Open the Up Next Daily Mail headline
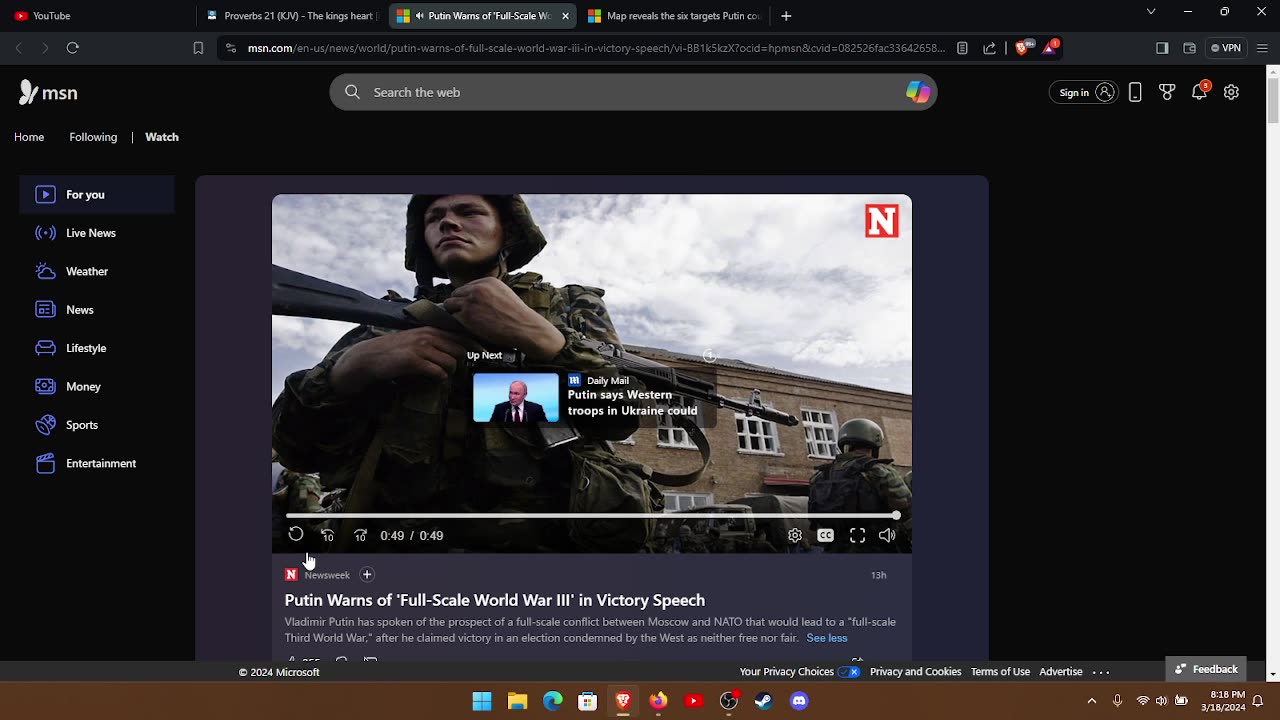The image size is (1280, 720). coord(632,403)
